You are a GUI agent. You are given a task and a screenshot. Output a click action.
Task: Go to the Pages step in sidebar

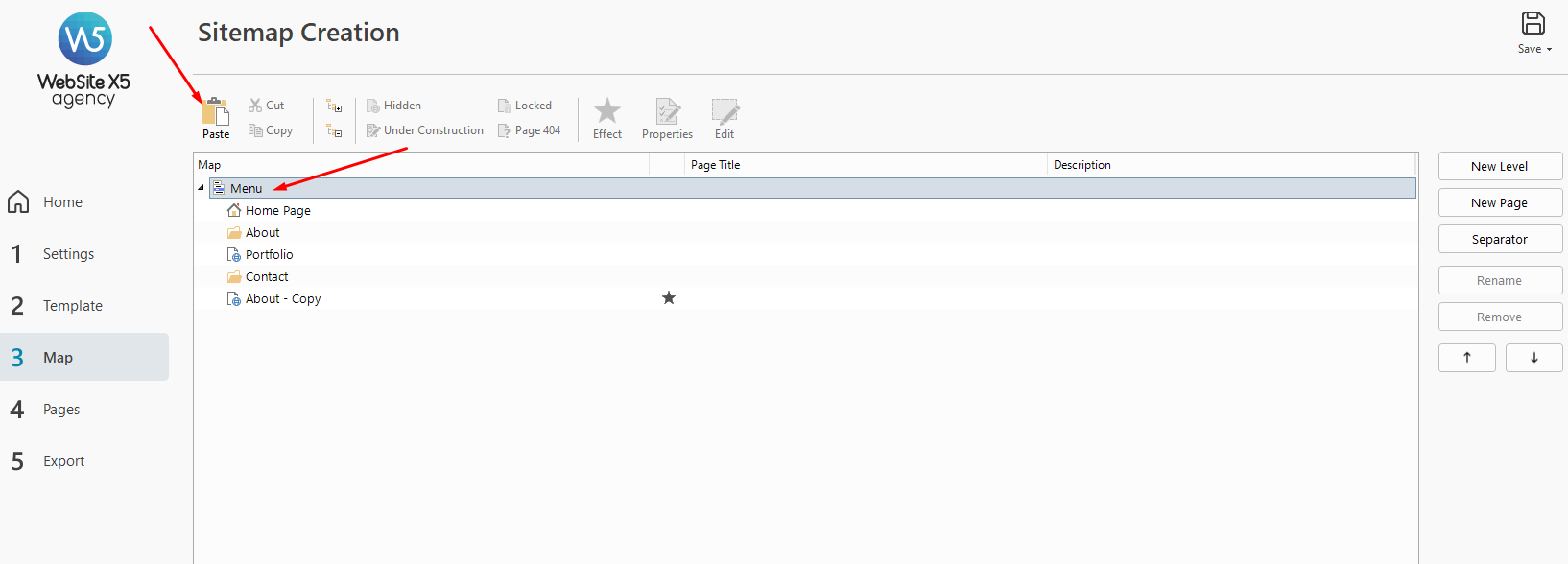pyautogui.click(x=61, y=410)
